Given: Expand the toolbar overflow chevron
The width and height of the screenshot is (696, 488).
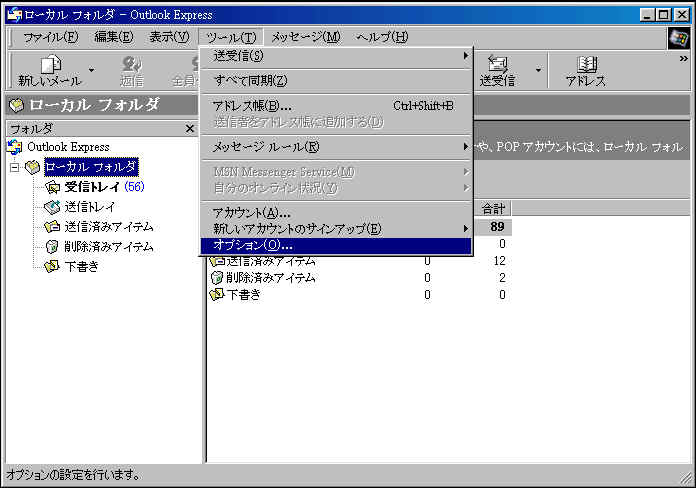Looking at the screenshot, I should tap(684, 59).
